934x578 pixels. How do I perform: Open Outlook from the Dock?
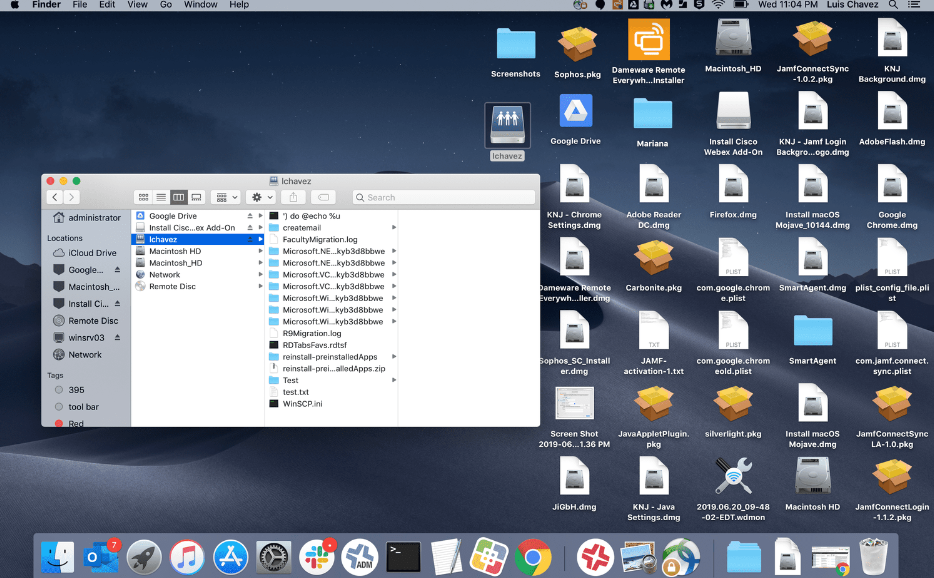[101, 557]
